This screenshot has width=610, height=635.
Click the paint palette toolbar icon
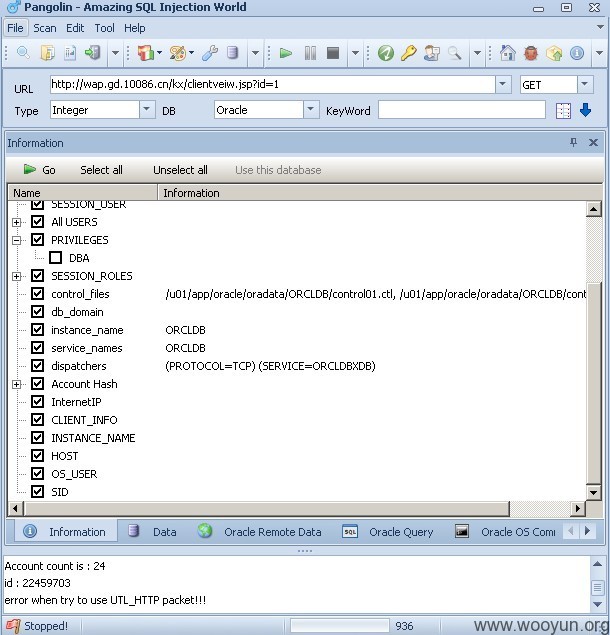click(x=177, y=53)
